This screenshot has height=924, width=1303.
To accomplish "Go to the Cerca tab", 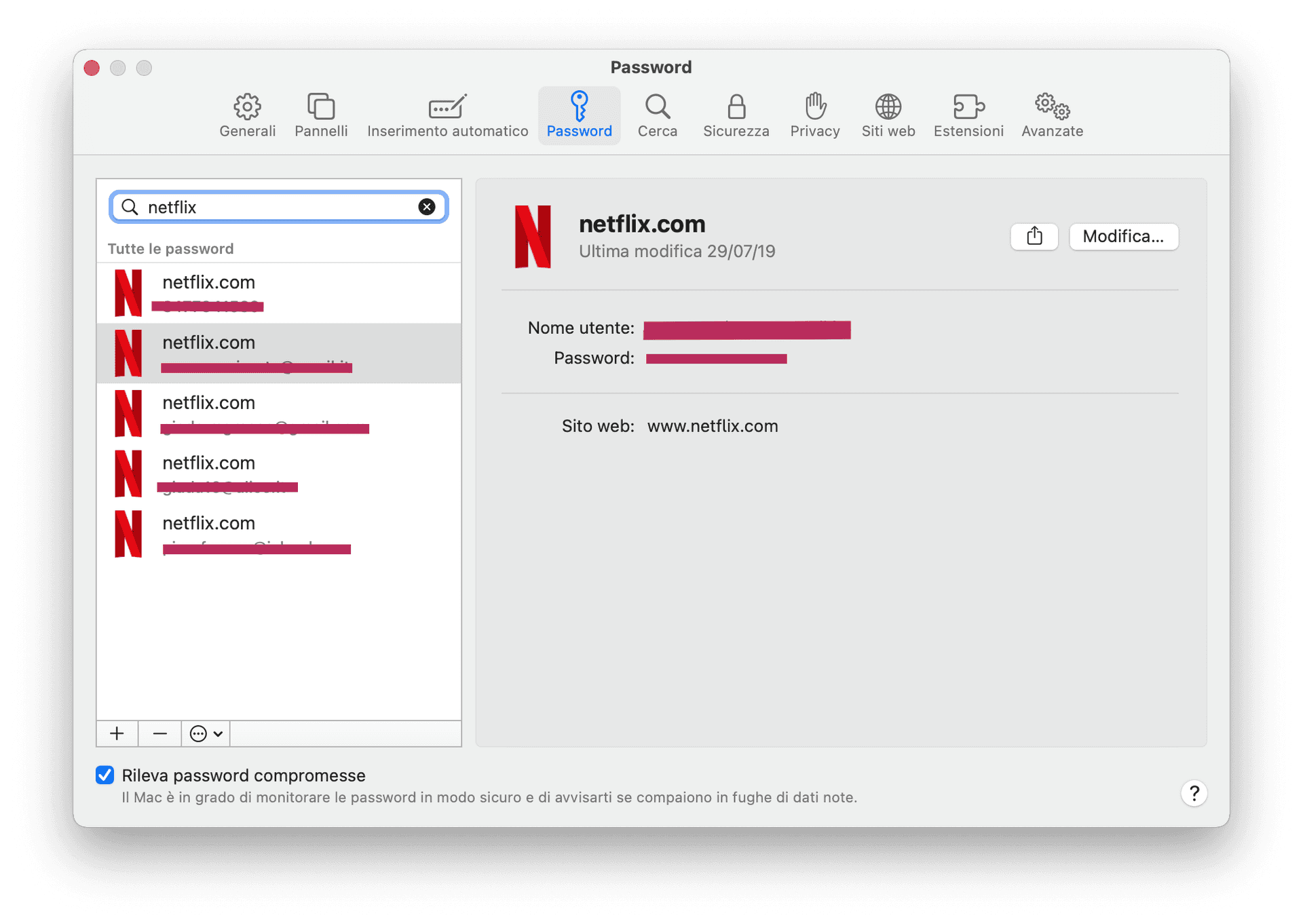I will click(657, 115).
